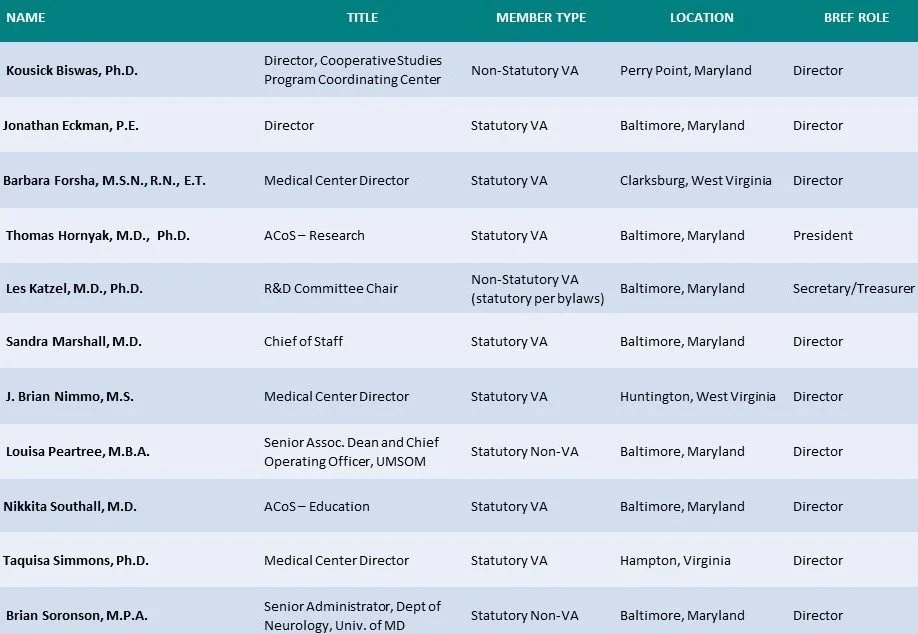The image size is (918, 634).
Task: Click Brian Soronson's BREF role Director
Action: (818, 615)
